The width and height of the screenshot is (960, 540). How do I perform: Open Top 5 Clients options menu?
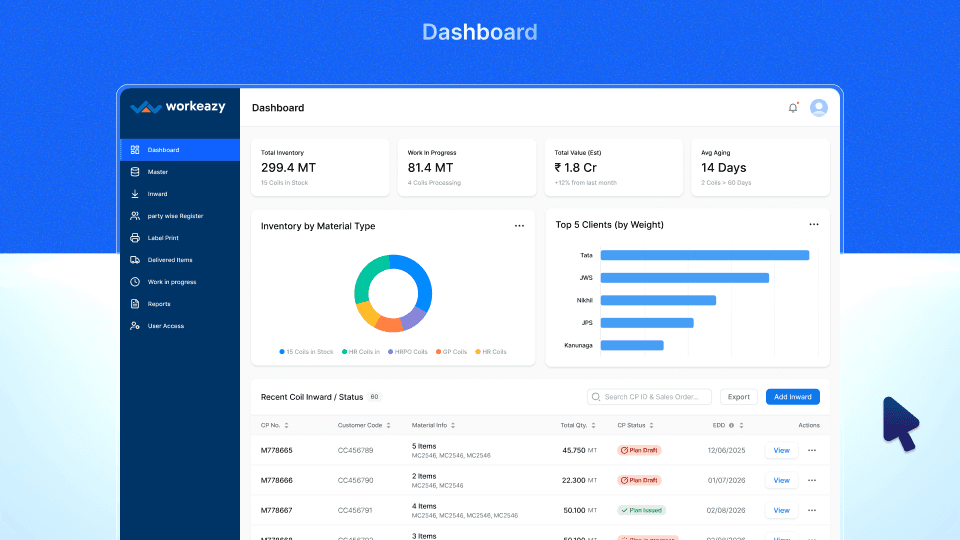point(814,225)
